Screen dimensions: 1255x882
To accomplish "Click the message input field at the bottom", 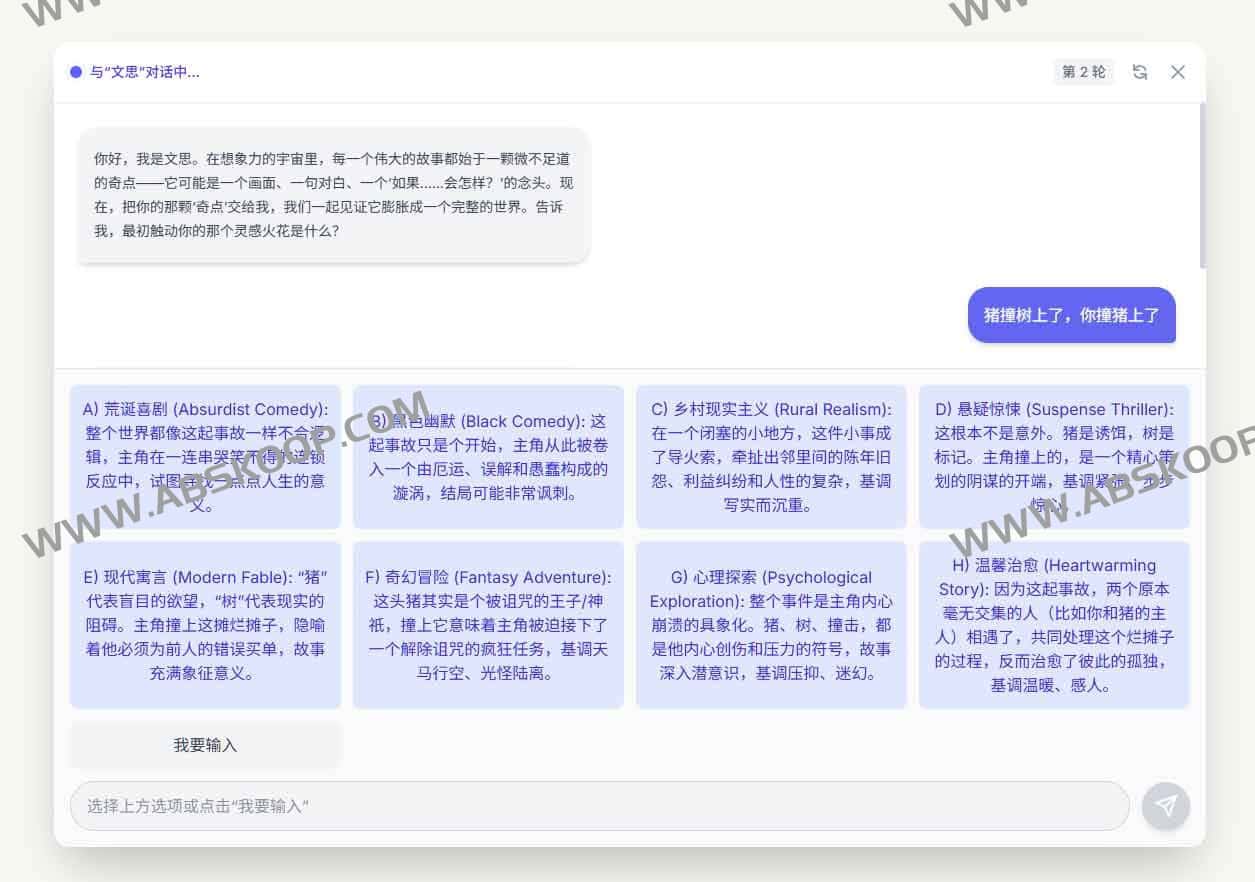I will click(600, 806).
